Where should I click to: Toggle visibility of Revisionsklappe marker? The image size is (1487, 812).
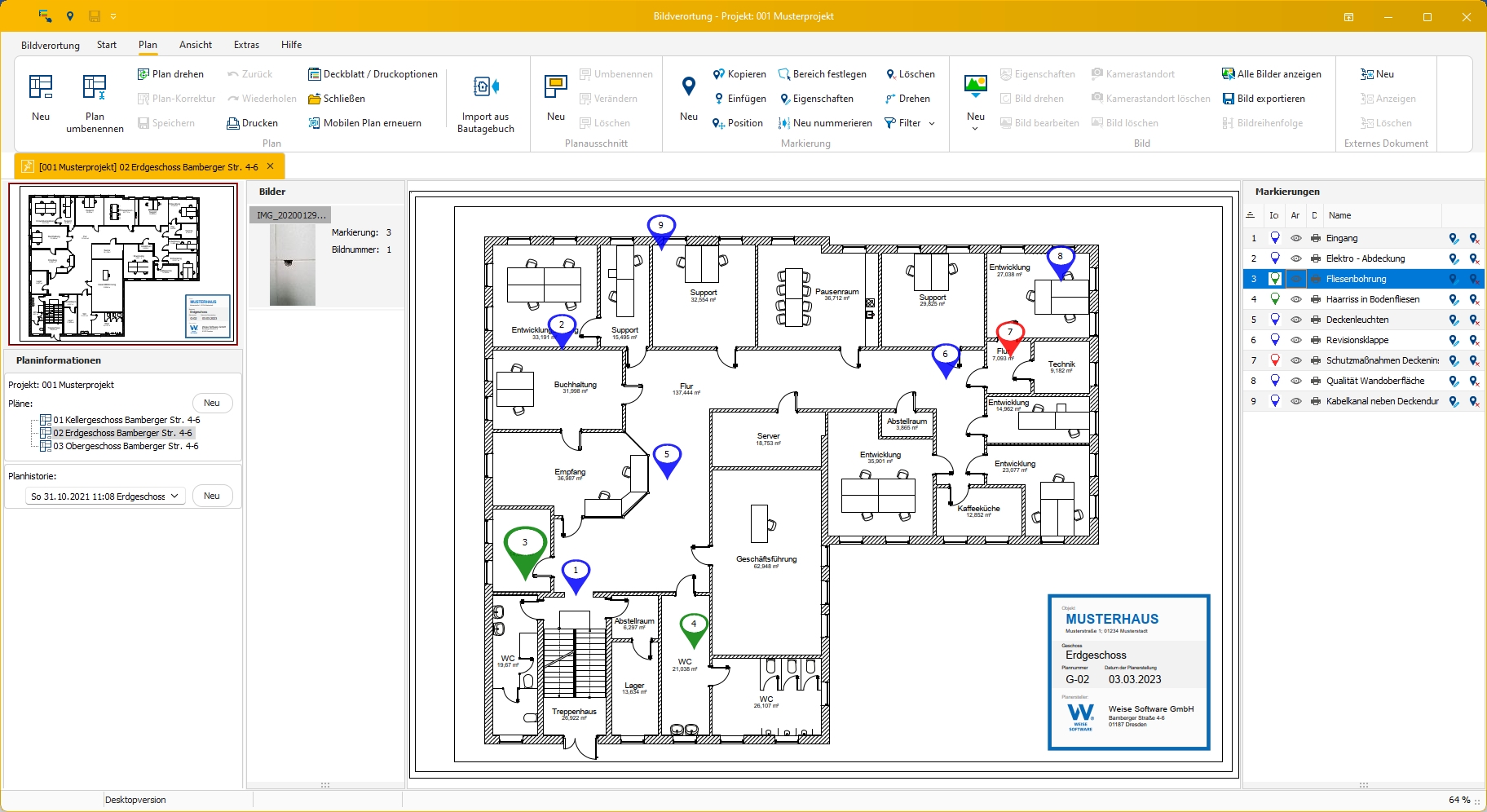click(x=1295, y=340)
